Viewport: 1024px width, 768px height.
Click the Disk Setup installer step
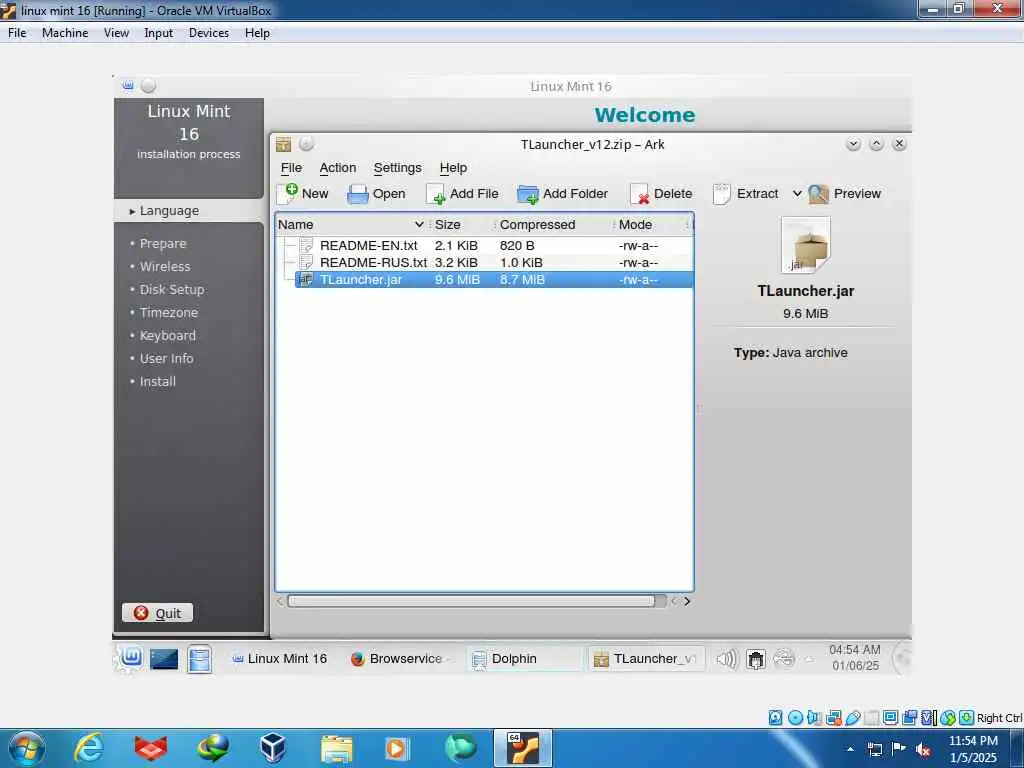tap(172, 289)
